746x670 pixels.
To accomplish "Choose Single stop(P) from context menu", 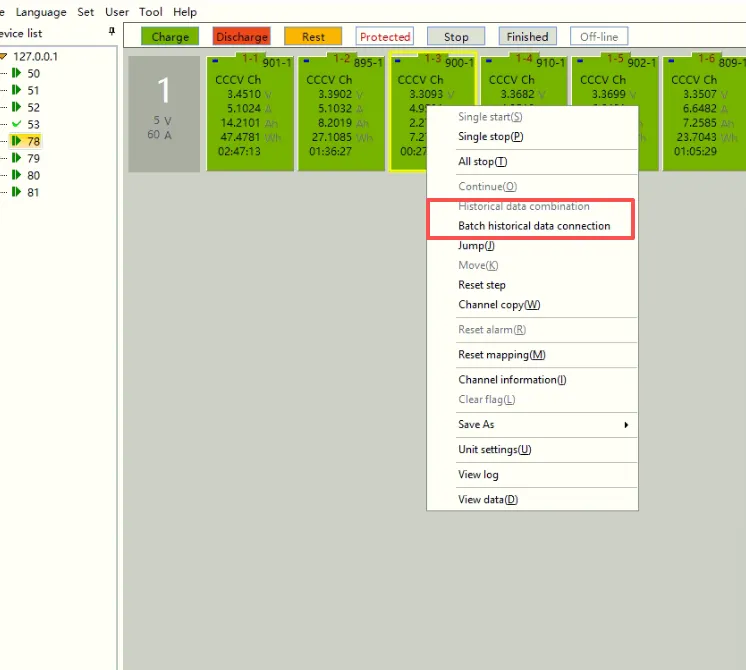I will pos(532,137).
